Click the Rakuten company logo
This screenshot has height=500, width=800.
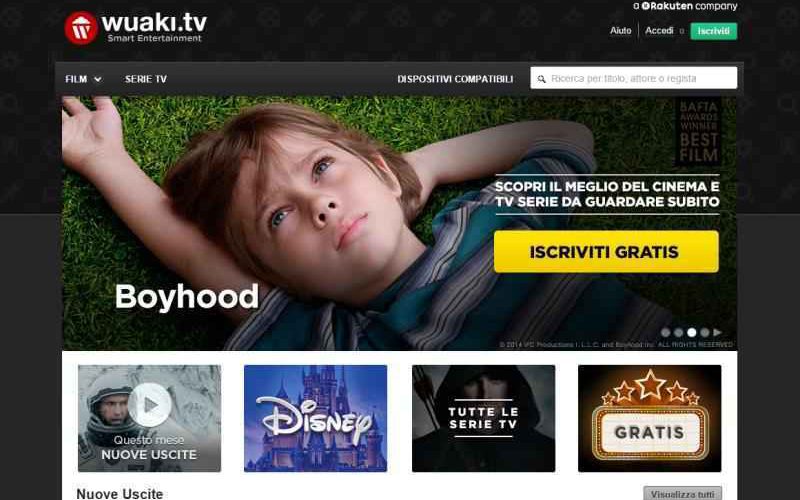[685, 6]
